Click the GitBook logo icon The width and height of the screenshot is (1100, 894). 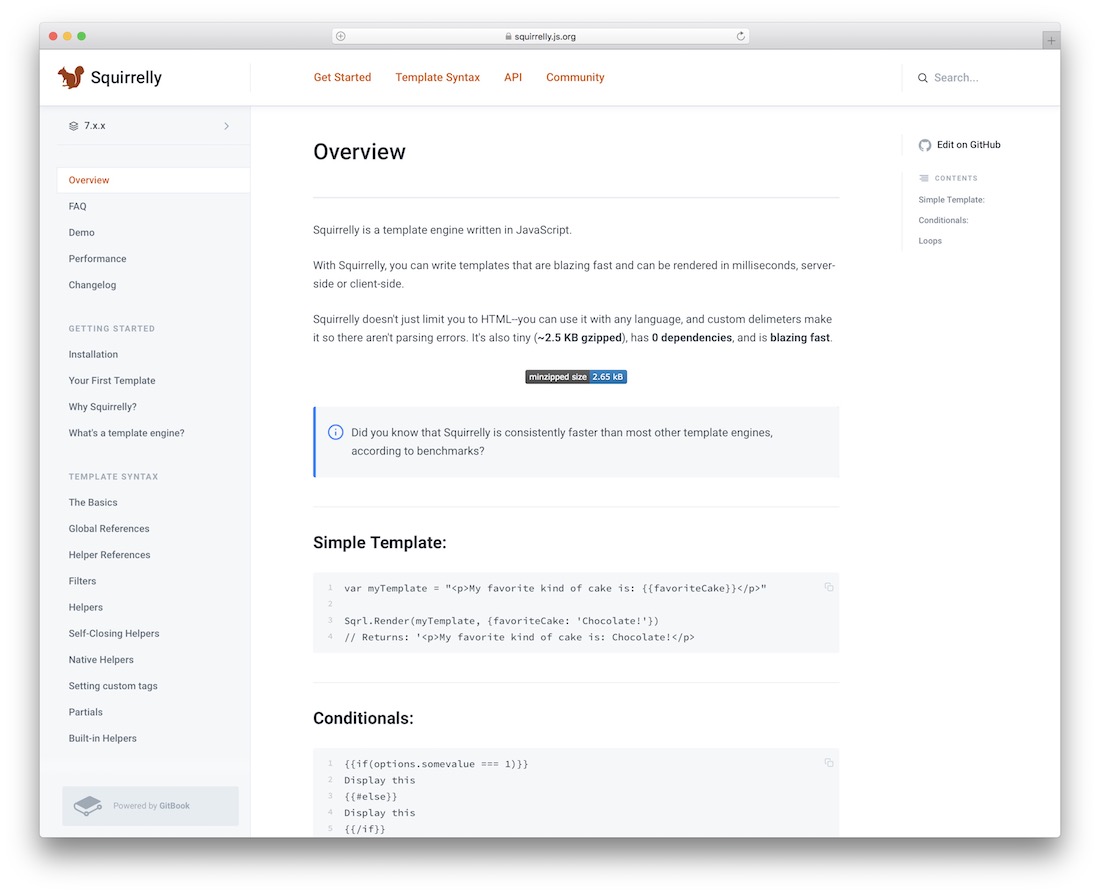pos(88,806)
